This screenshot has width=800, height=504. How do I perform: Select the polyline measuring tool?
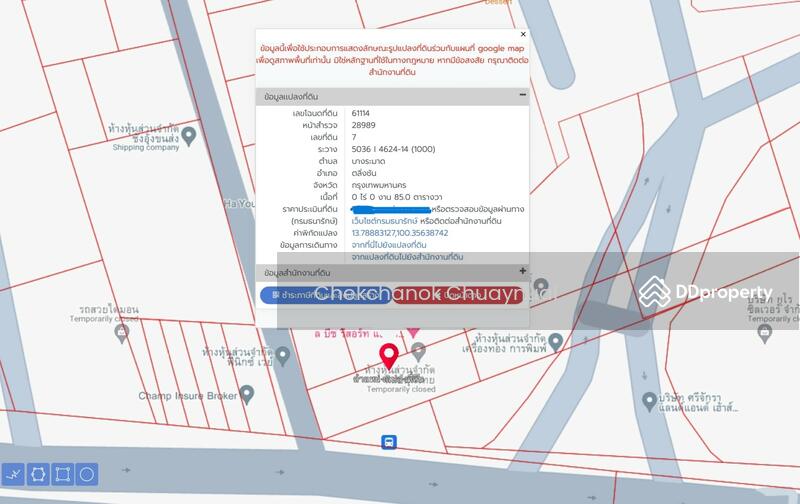click(x=14, y=473)
